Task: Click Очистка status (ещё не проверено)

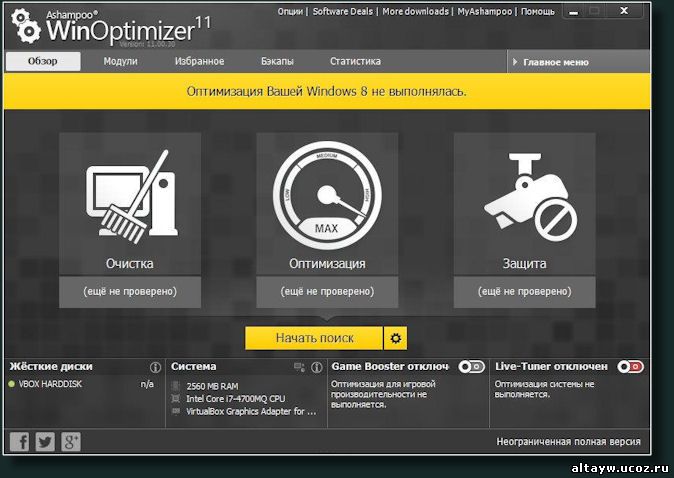Action: click(x=130, y=291)
